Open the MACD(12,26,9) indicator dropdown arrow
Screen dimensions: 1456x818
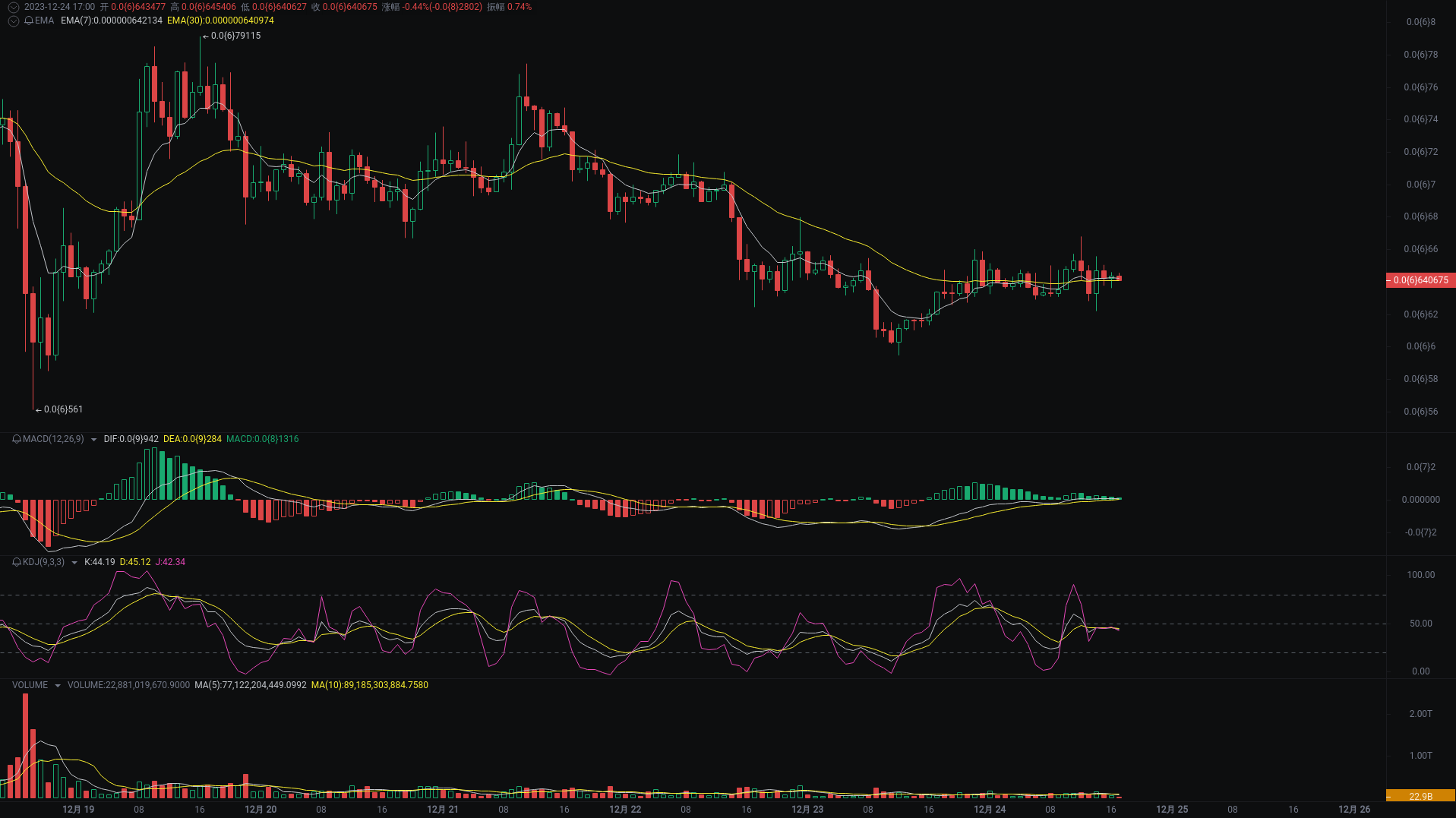(93, 440)
